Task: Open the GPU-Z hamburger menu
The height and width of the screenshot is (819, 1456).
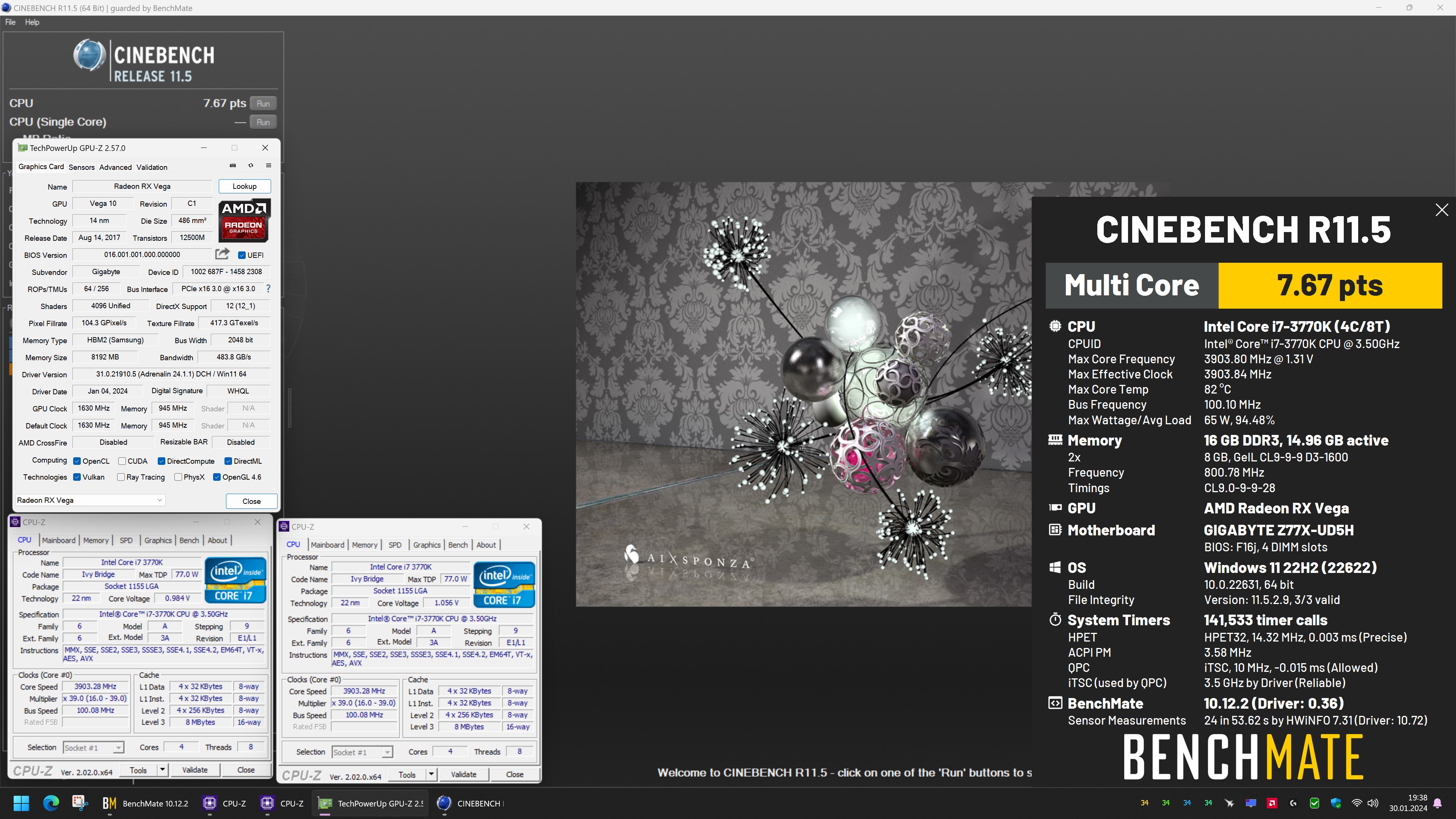Action: (268, 166)
